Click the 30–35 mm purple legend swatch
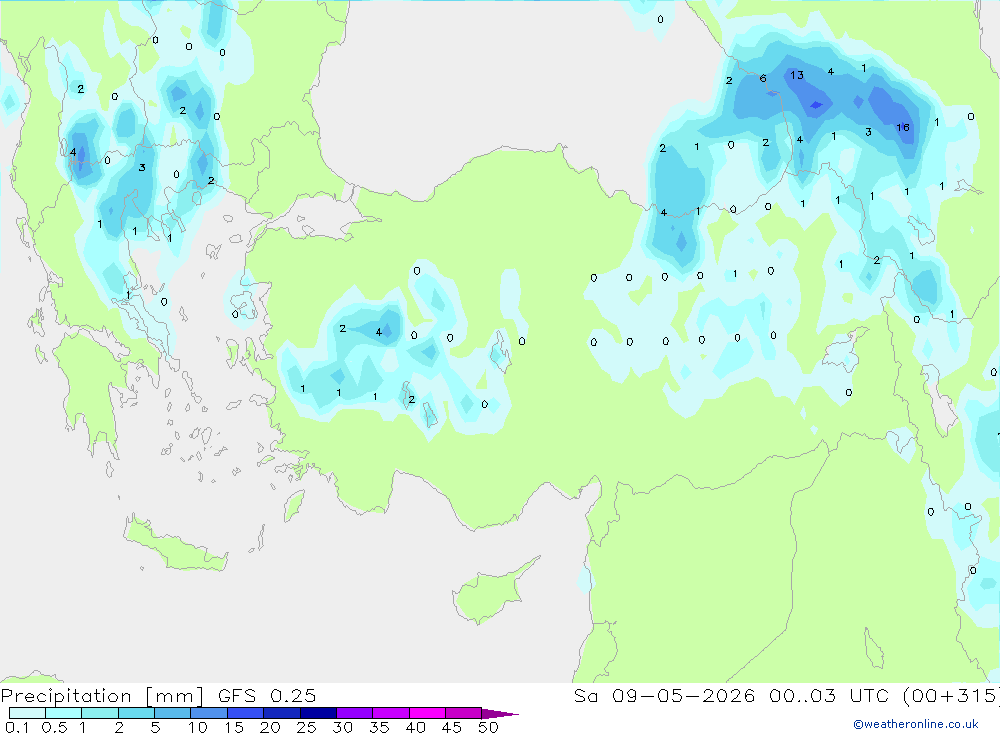The width and height of the screenshot is (1000, 733). [x=354, y=713]
